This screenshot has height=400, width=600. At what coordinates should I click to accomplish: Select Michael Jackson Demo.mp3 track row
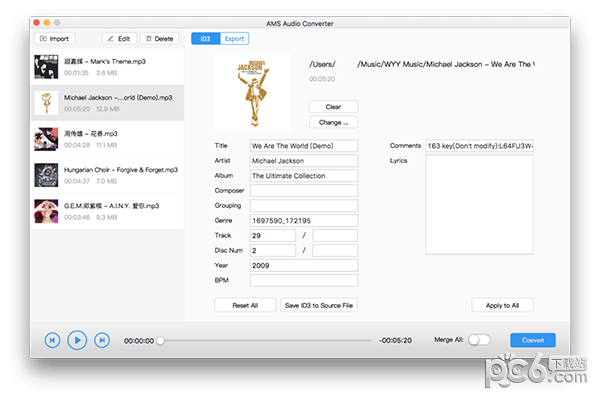[107, 103]
